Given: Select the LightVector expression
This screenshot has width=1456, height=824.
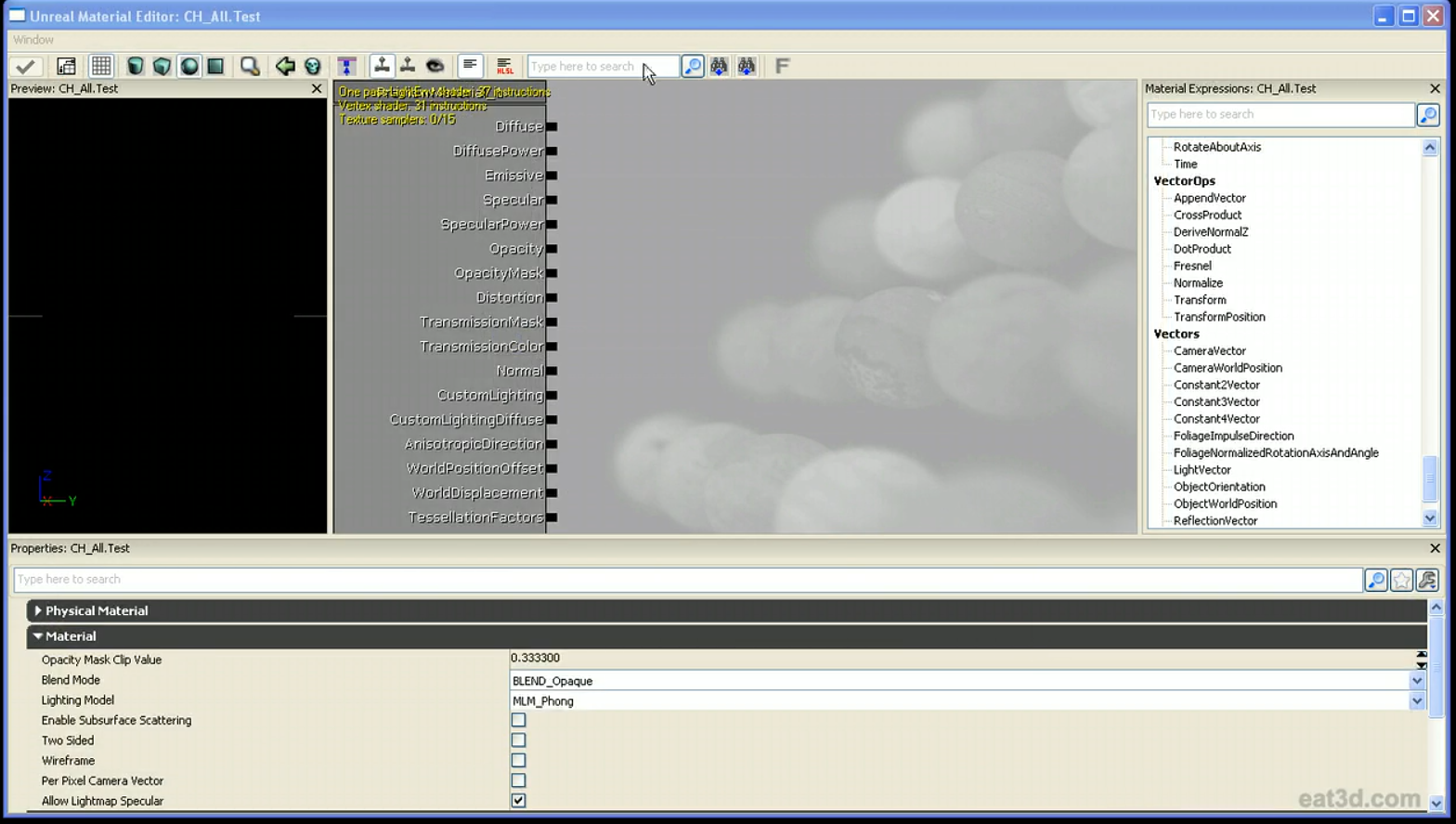Looking at the screenshot, I should coord(1202,470).
